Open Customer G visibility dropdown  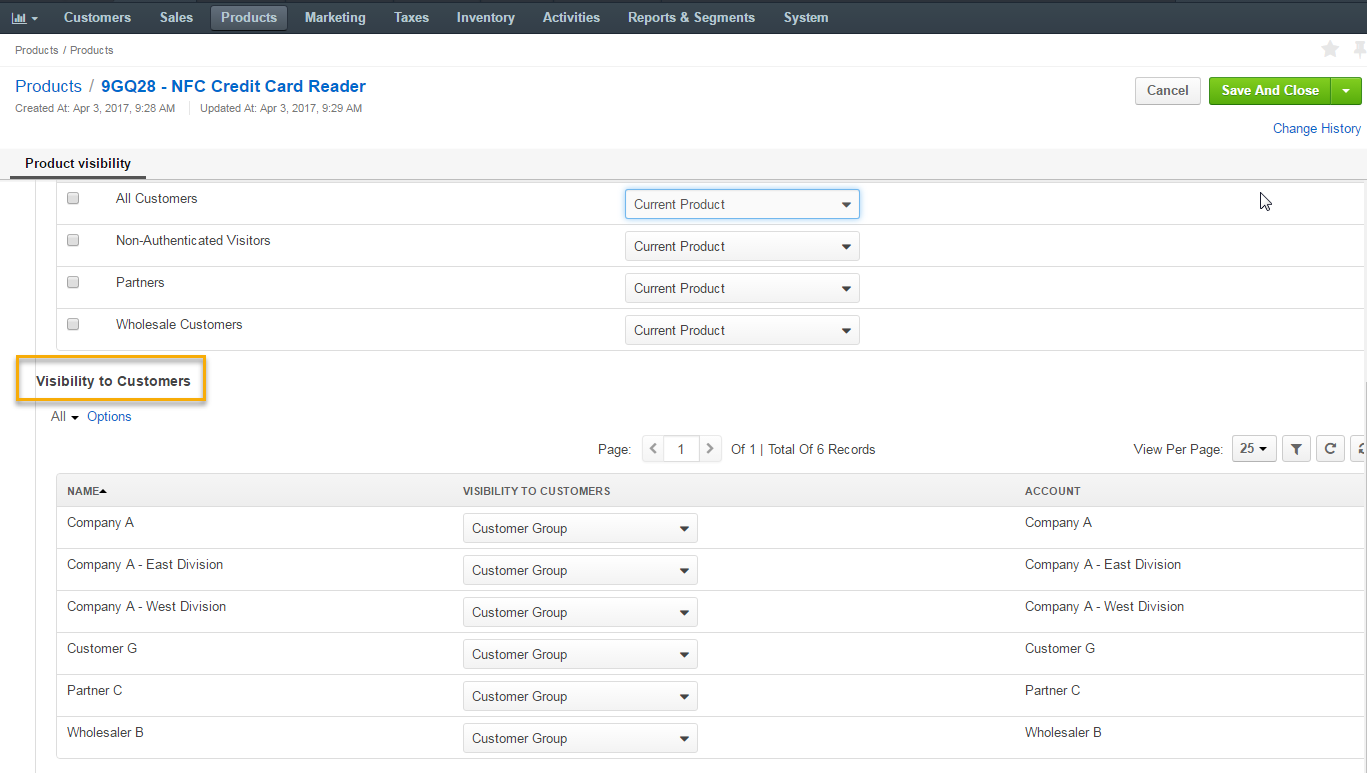click(580, 654)
